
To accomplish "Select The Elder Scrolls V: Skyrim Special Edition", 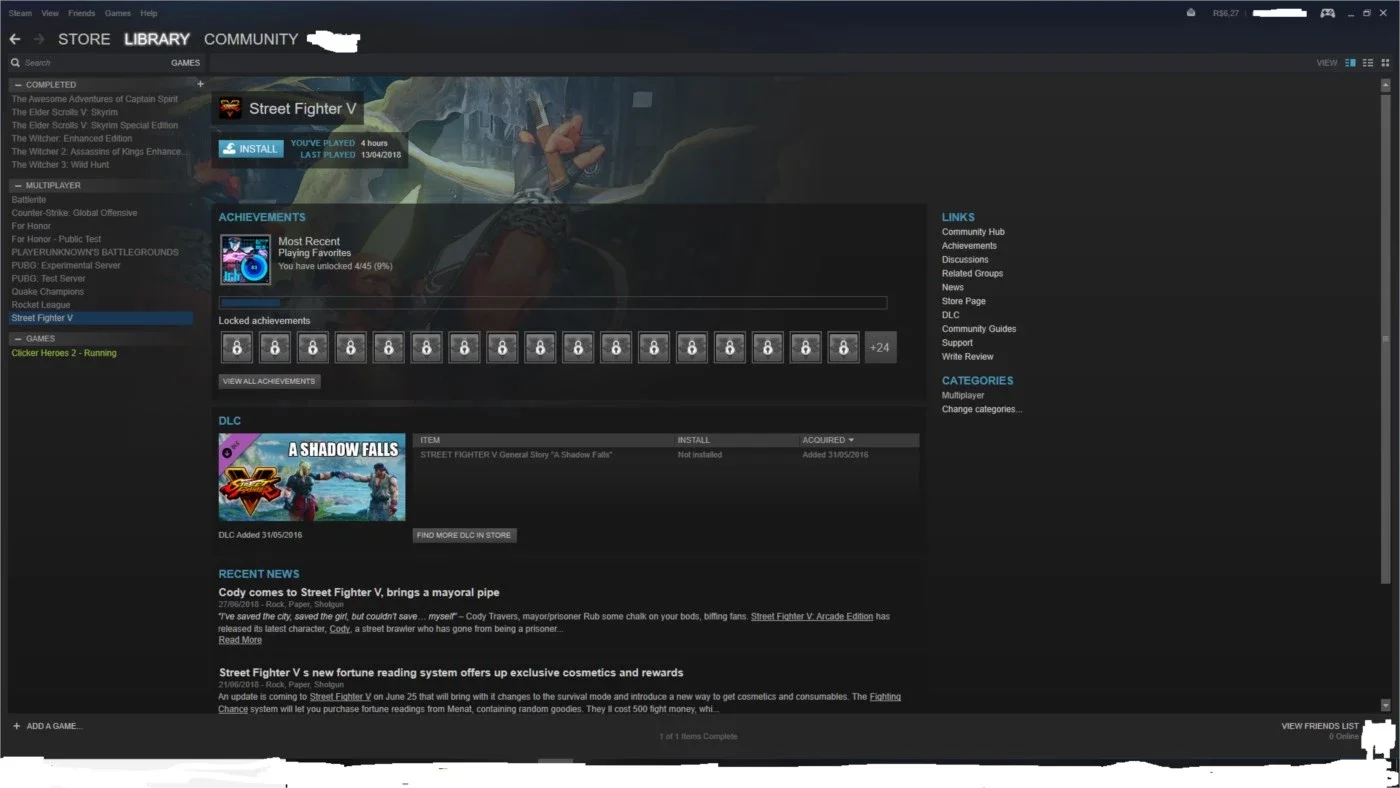I will click(x=95, y=126).
